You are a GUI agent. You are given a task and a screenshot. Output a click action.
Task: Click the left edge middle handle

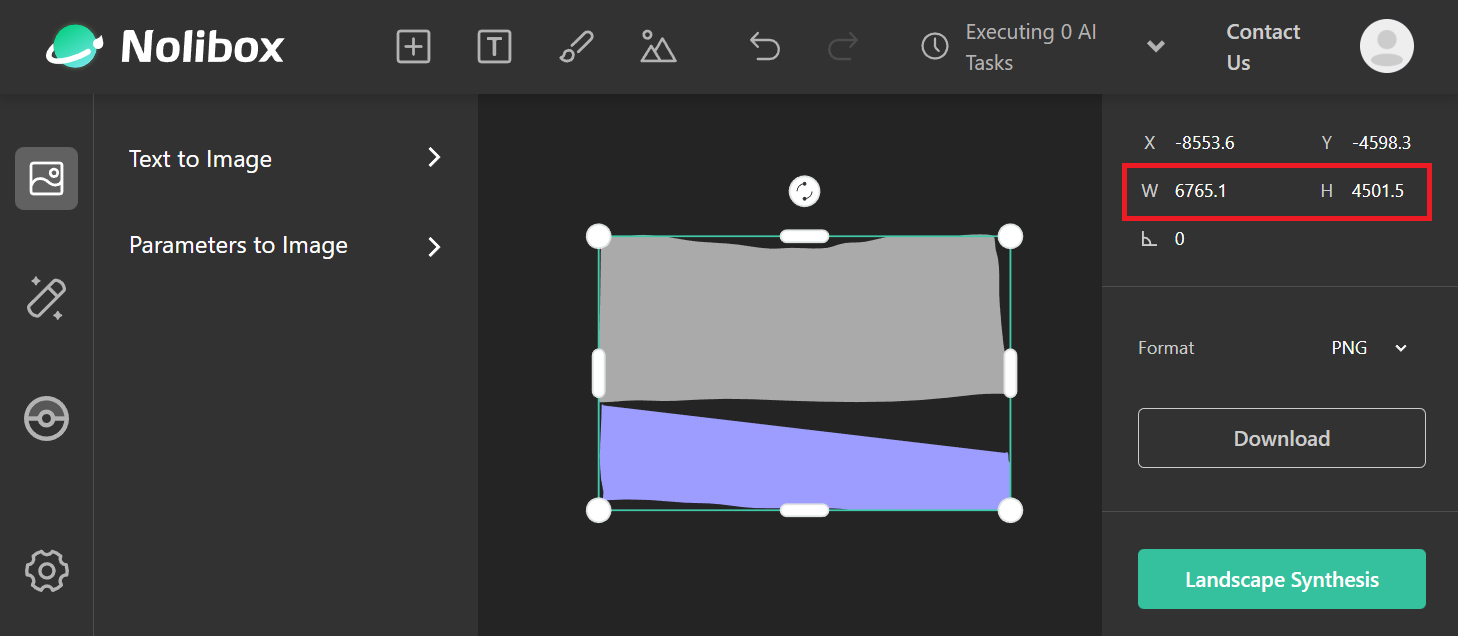point(598,373)
